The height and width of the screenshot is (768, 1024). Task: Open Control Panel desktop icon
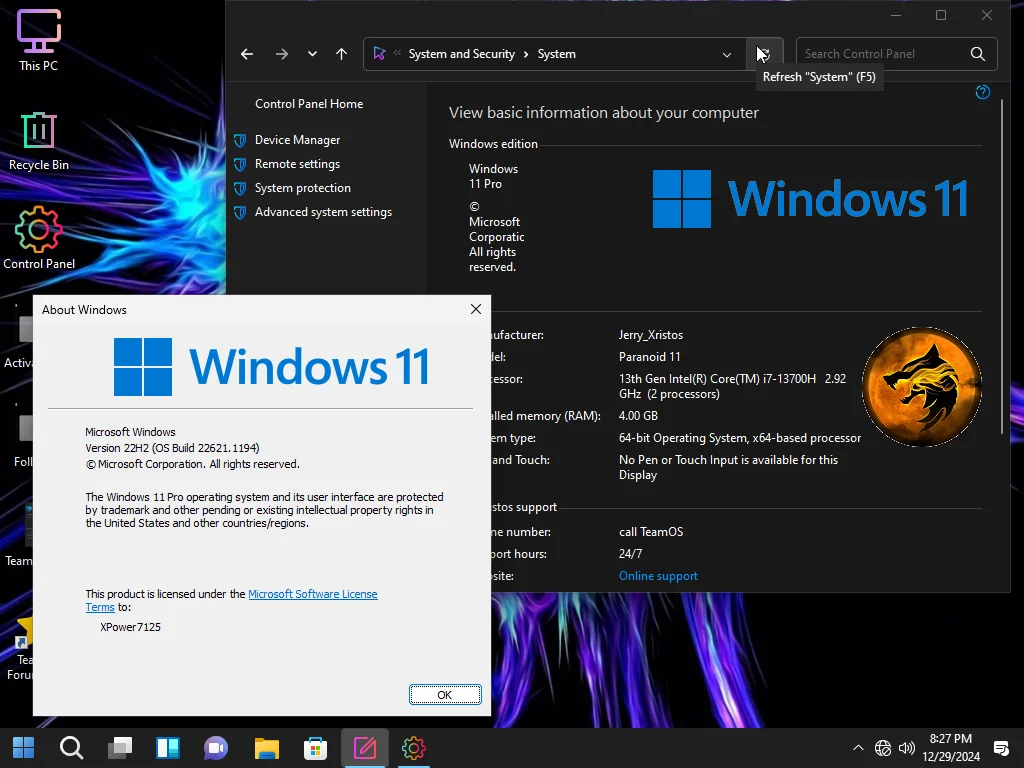click(x=39, y=238)
